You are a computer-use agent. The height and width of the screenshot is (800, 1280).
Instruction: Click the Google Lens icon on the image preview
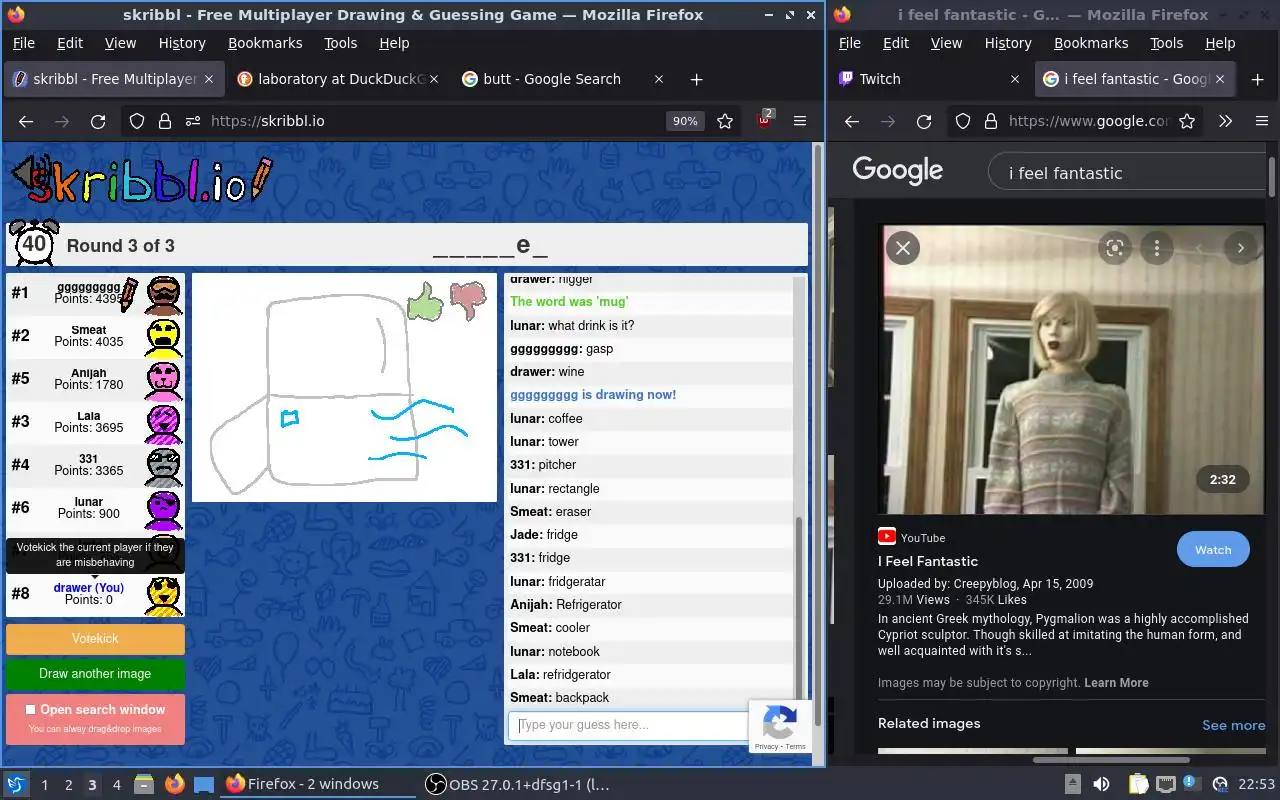click(1115, 247)
